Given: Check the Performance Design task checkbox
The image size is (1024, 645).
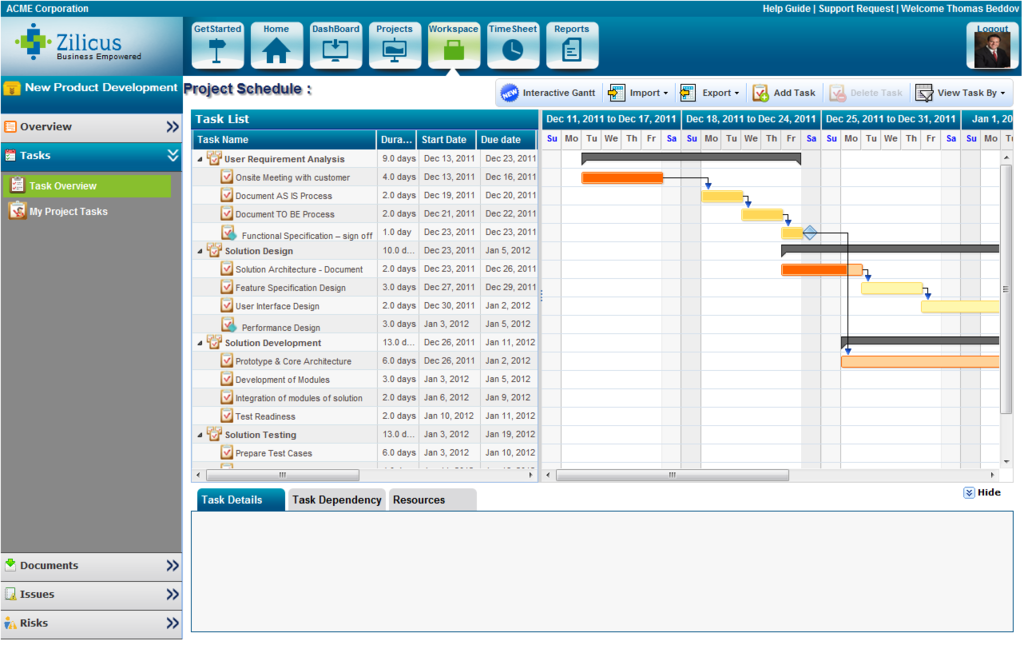Looking at the screenshot, I should click(x=227, y=323).
